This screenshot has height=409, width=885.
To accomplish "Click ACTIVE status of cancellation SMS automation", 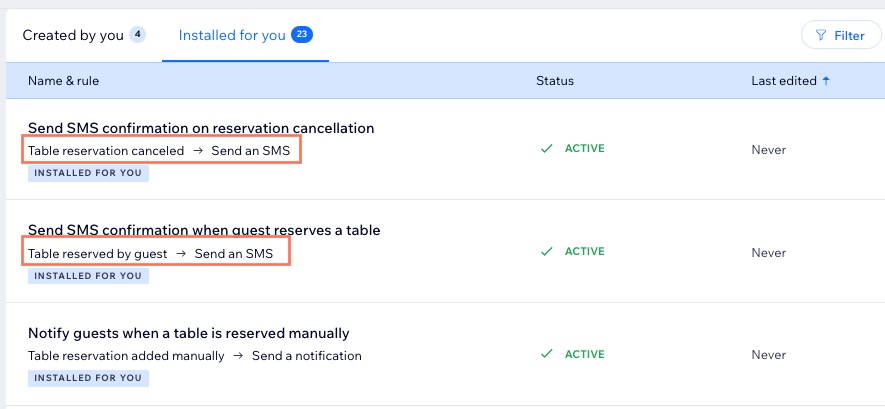I will [x=585, y=149].
